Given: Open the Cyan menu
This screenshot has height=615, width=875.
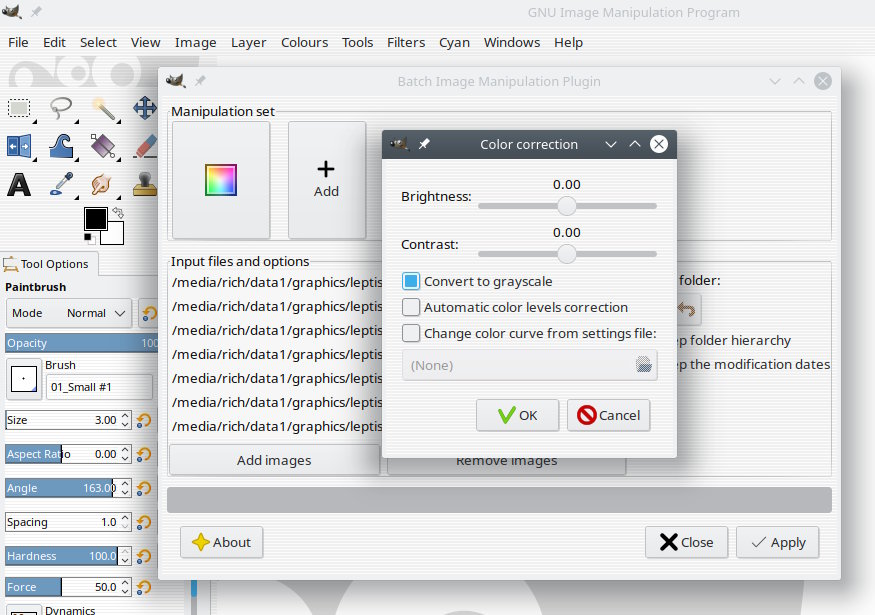Looking at the screenshot, I should [x=454, y=42].
